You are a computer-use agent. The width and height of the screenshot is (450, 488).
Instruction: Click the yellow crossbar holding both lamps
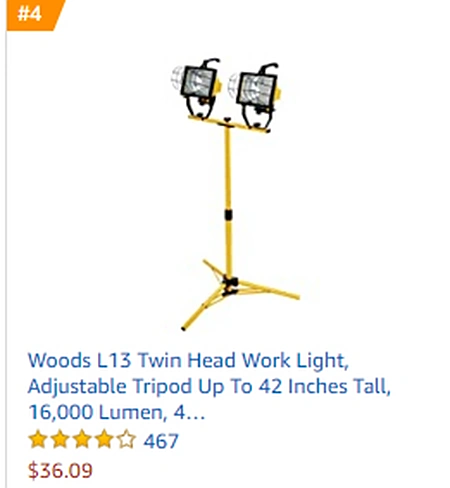(x=229, y=124)
